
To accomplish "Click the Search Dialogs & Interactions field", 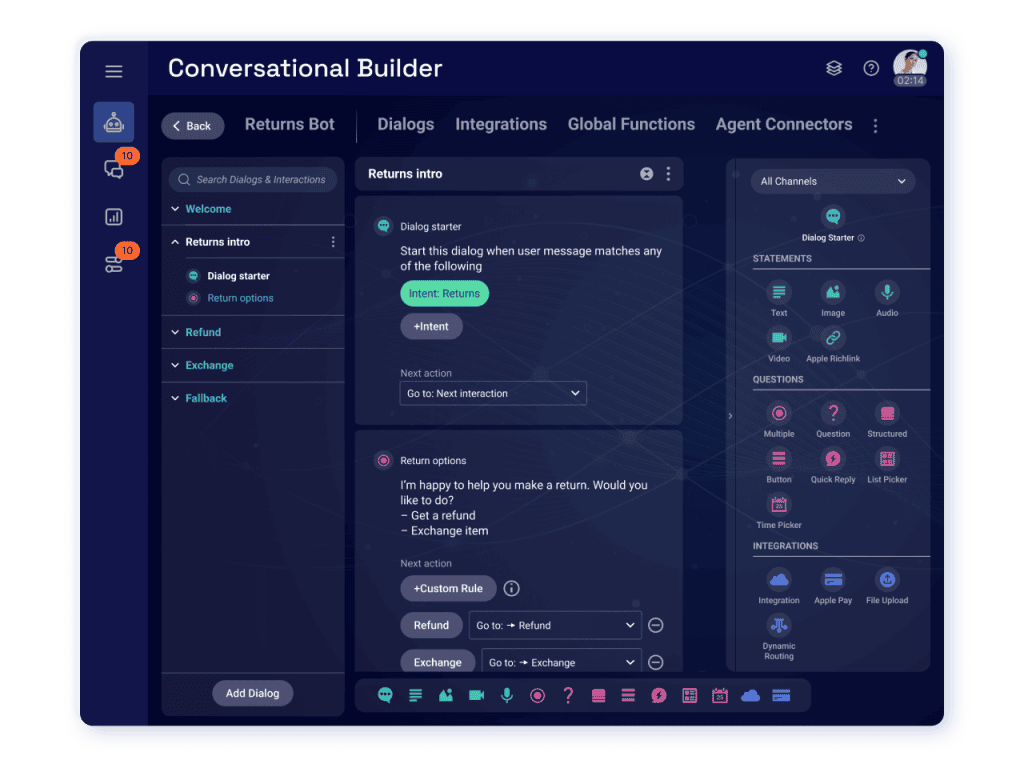I will 253,180.
